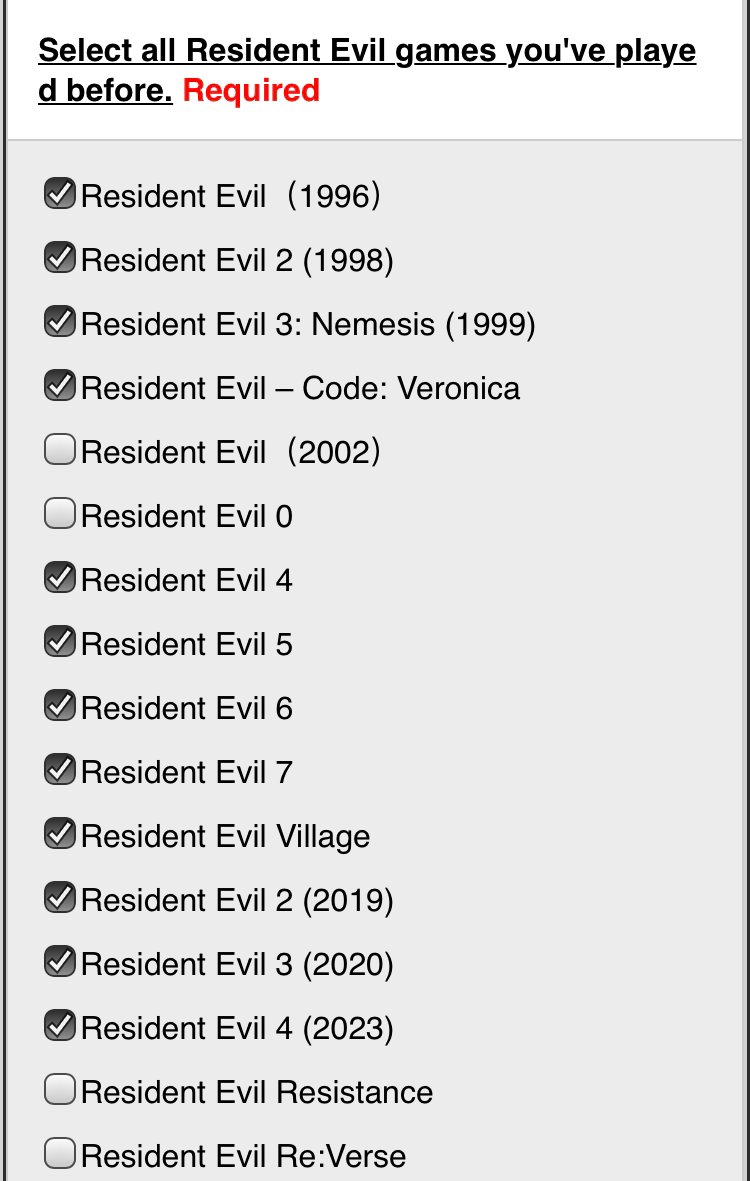Deselect Resident Evil Village
The height and width of the screenshot is (1181, 750).
click(x=59, y=834)
